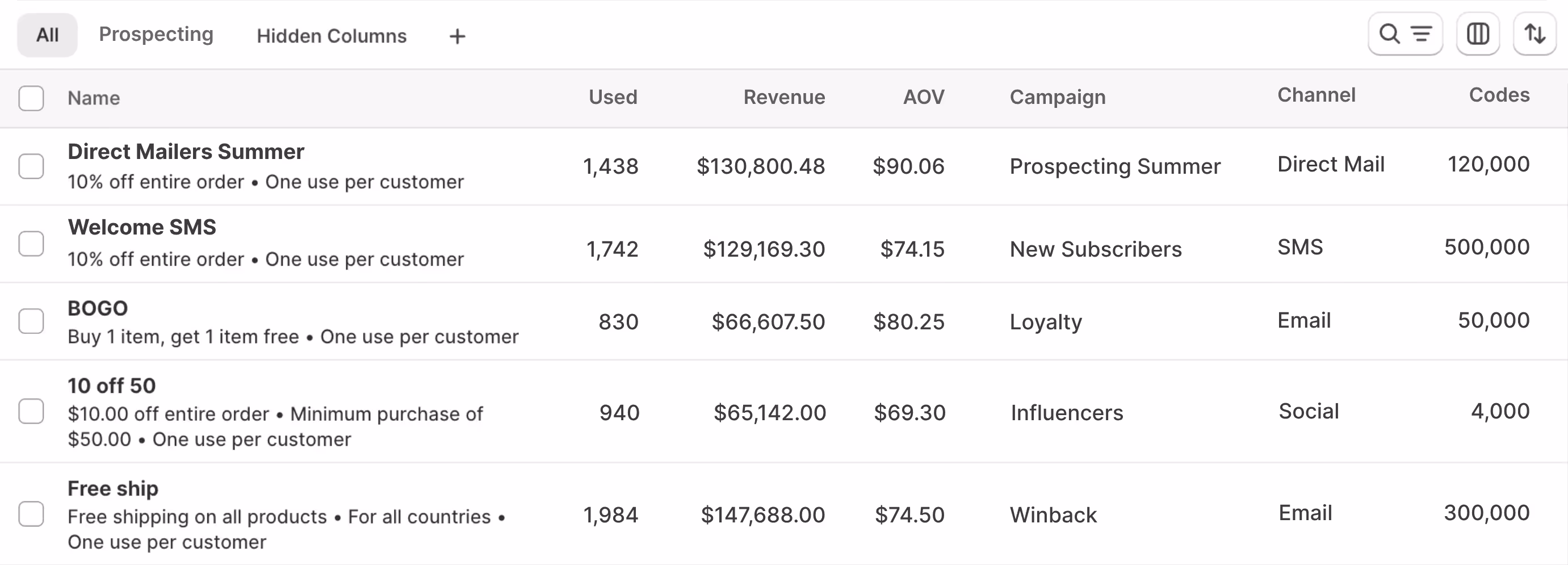Select the Welcome SMS checkbox
This screenshot has width=1568, height=565.
[31, 244]
